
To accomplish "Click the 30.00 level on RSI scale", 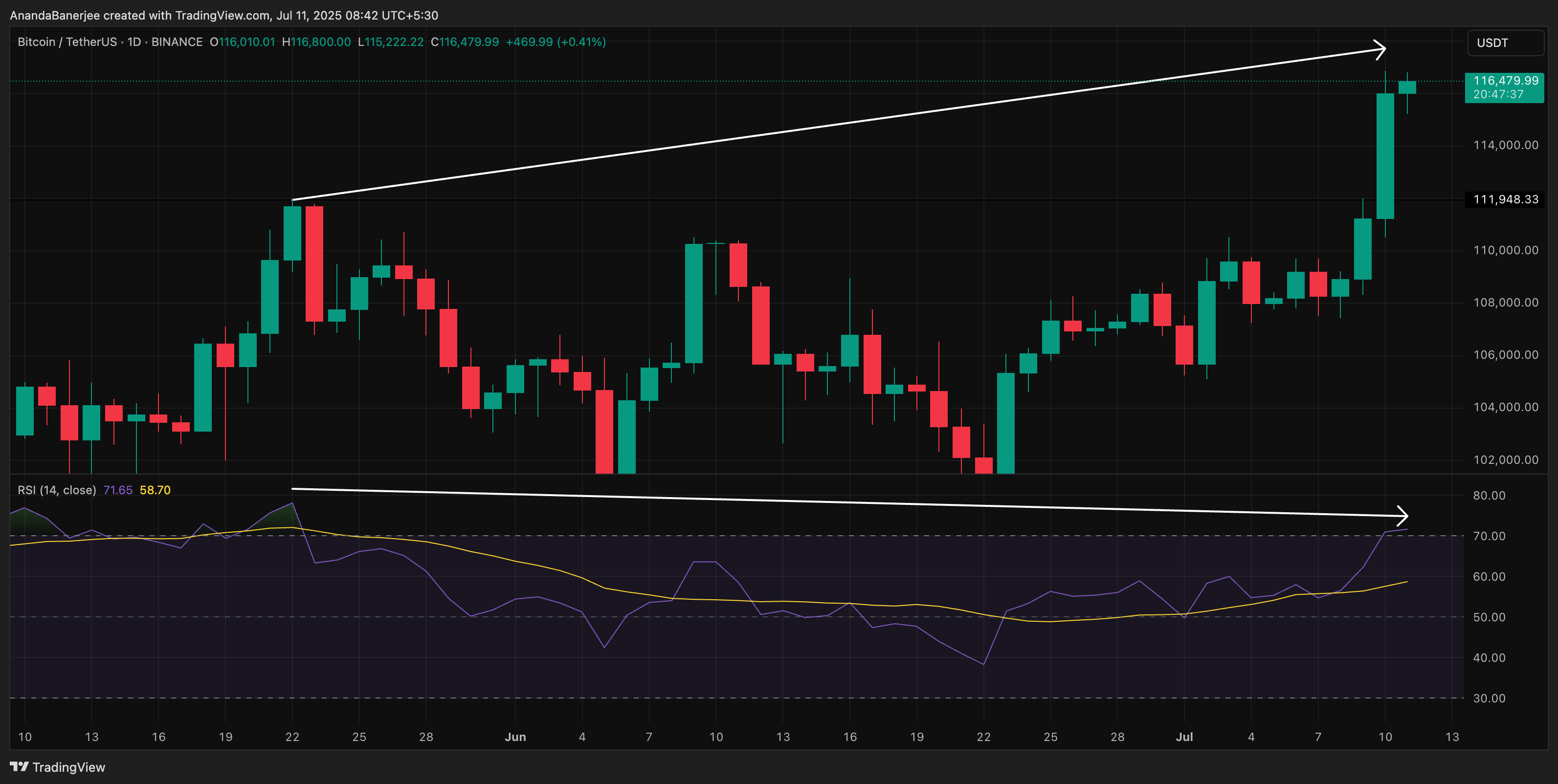I will click(1489, 698).
